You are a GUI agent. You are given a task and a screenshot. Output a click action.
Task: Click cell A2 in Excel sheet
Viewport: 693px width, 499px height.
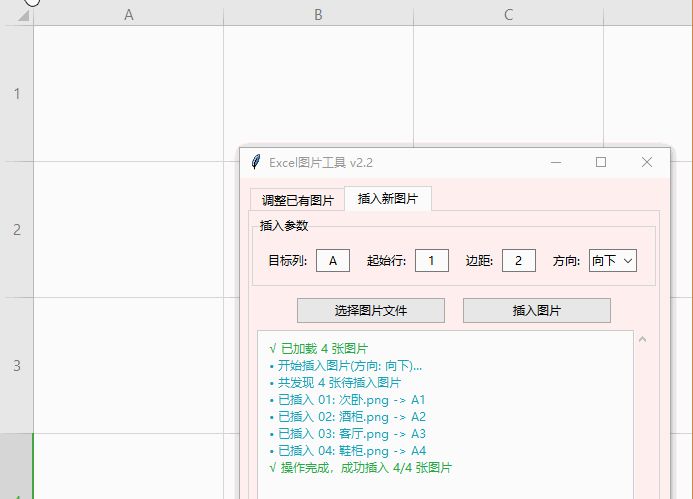point(129,230)
